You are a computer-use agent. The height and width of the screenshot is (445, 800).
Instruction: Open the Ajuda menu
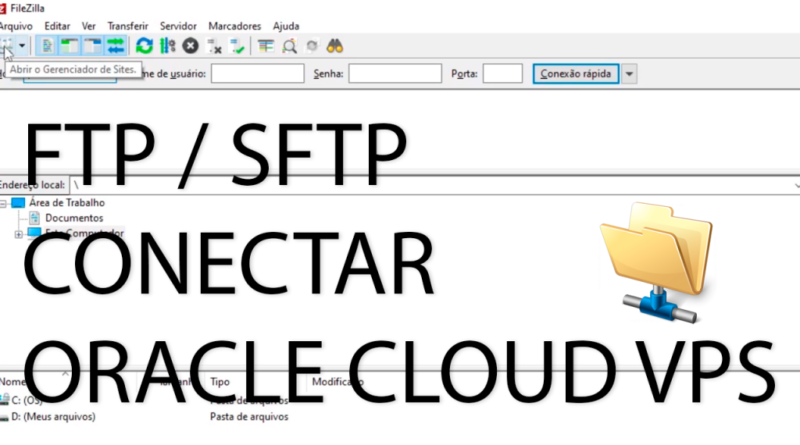coord(286,26)
